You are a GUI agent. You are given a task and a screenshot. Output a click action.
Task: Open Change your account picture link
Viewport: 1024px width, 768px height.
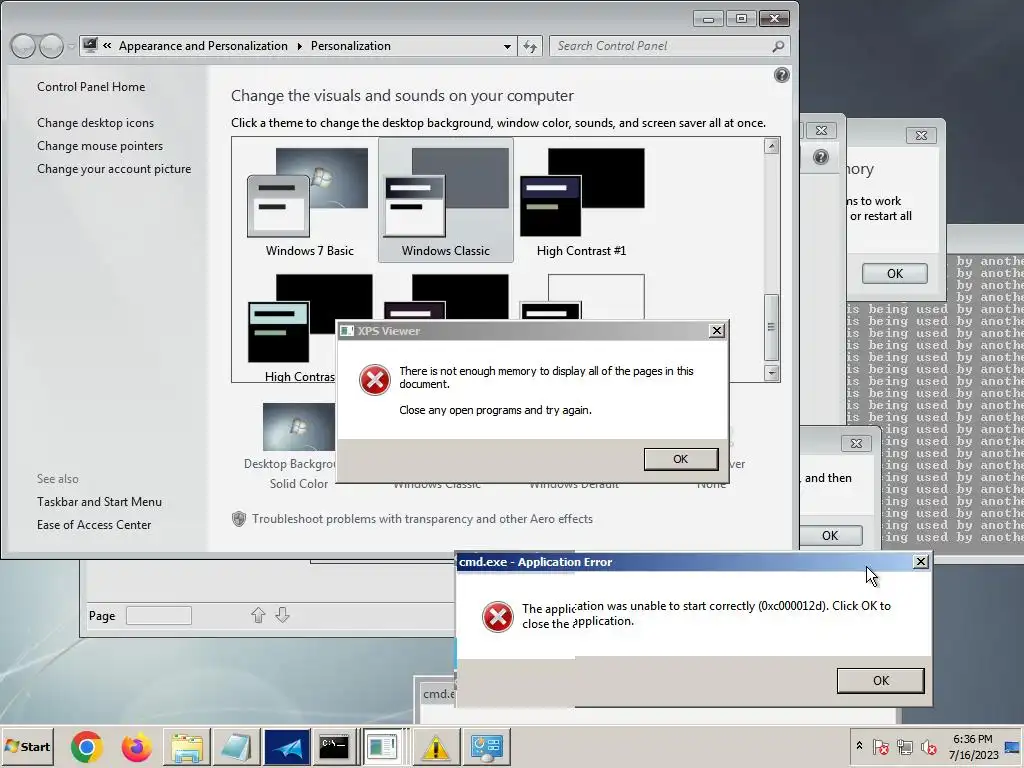pos(114,168)
